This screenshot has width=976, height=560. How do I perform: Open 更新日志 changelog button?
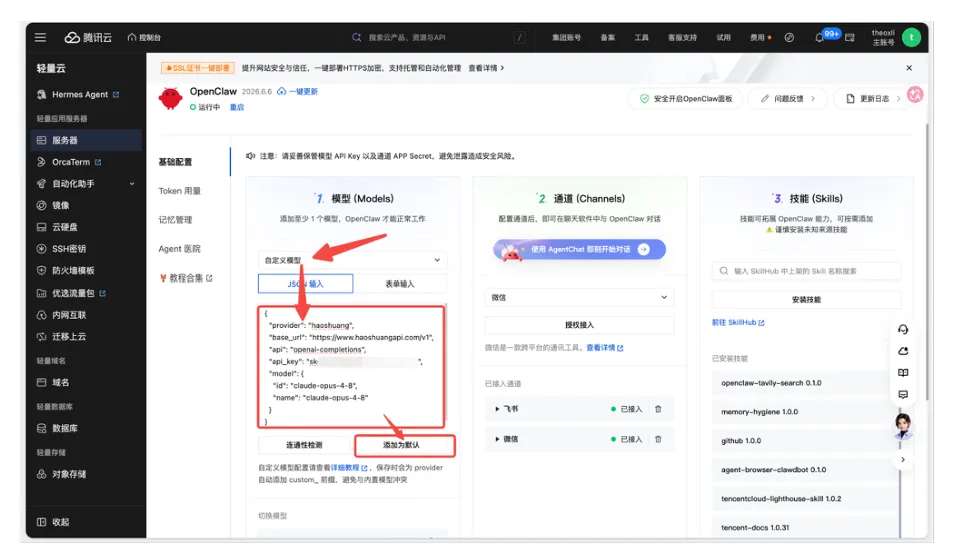pos(874,98)
